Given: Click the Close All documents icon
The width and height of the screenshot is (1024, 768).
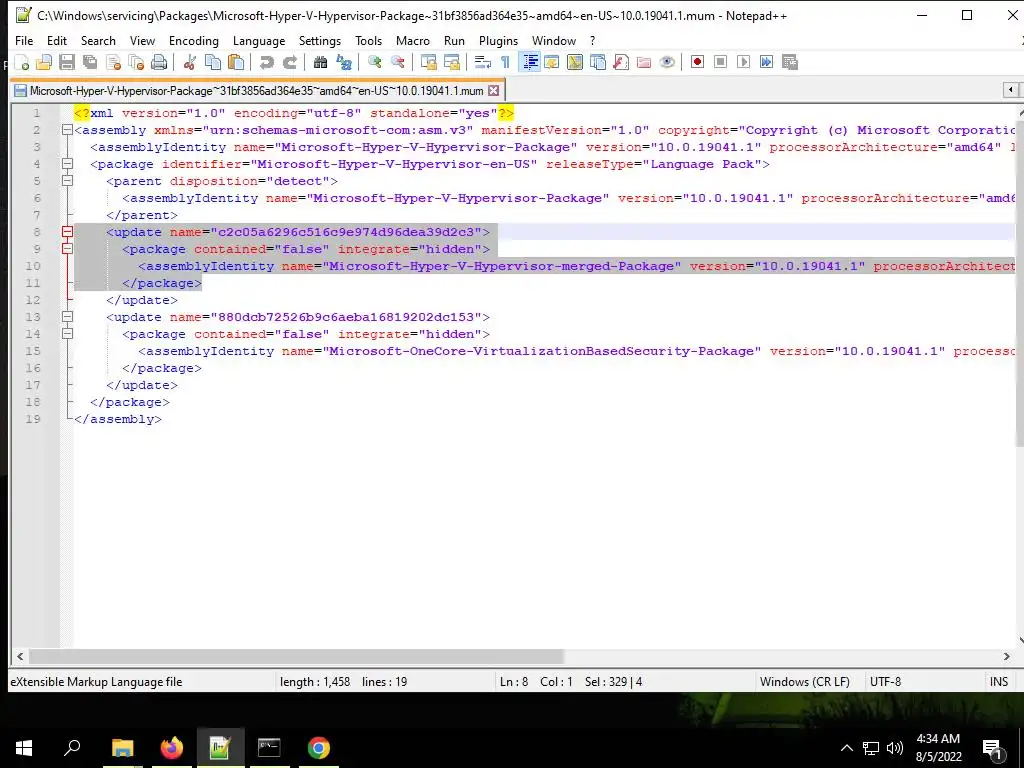Looking at the screenshot, I should pyautogui.click(x=136, y=62).
